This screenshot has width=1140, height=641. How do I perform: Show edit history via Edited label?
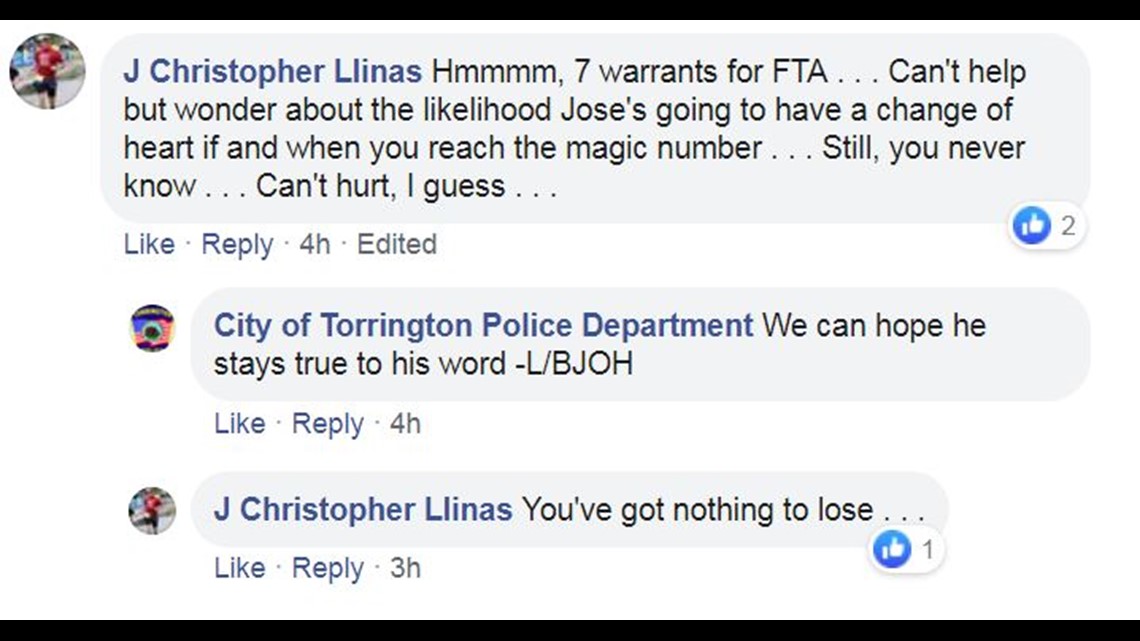click(397, 244)
